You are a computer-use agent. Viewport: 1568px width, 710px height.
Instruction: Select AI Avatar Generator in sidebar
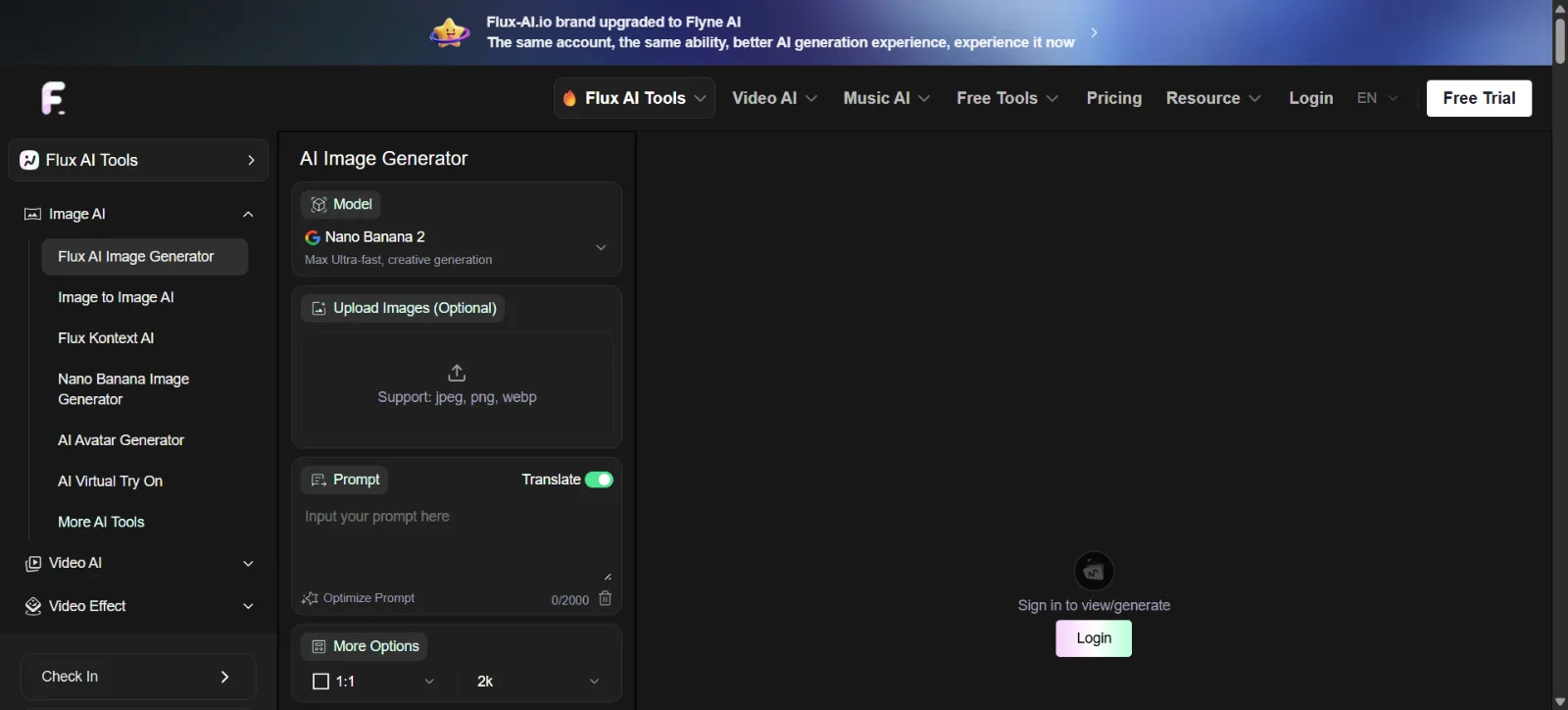pos(121,440)
